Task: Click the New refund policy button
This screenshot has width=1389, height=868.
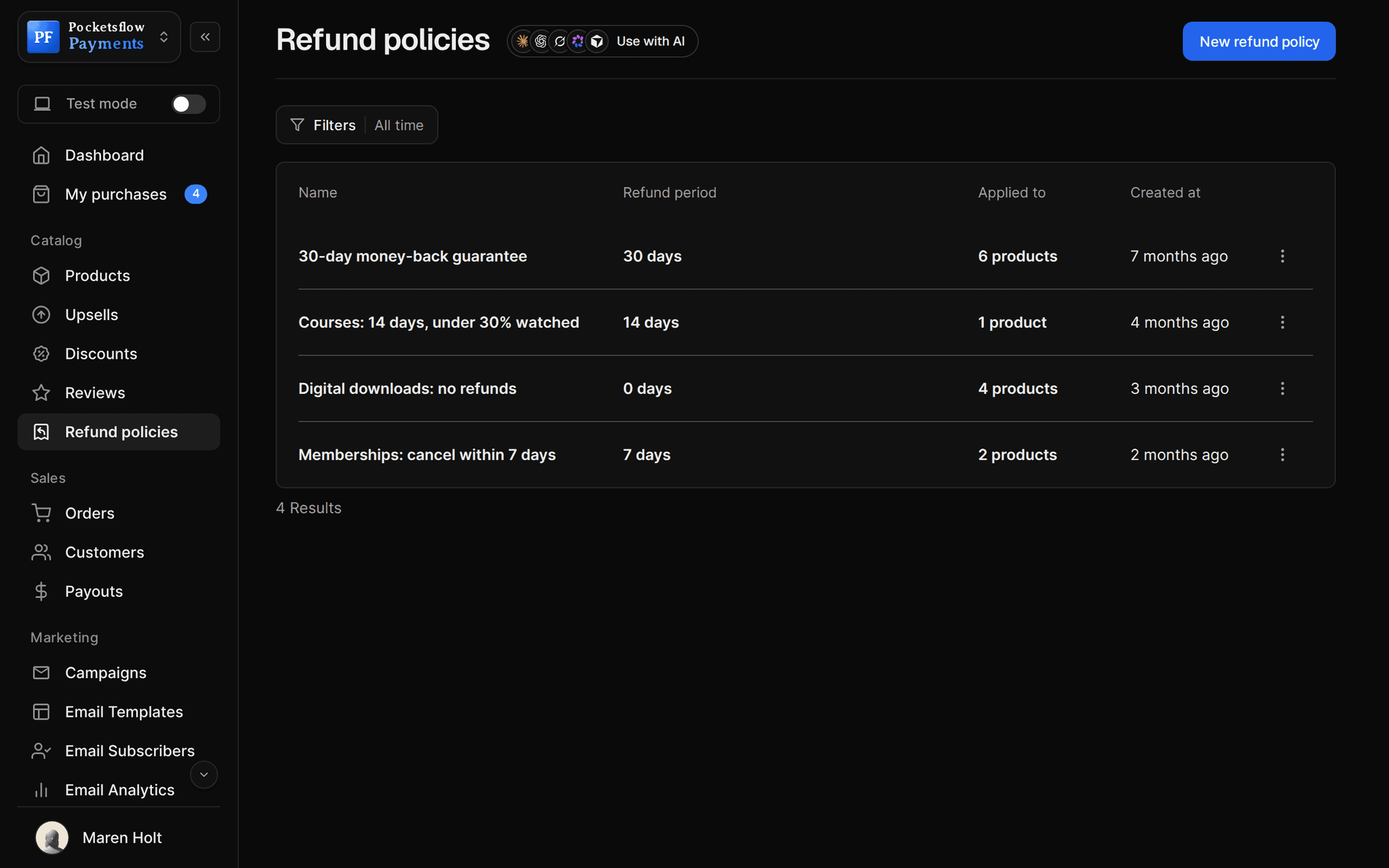Action: coord(1259,41)
